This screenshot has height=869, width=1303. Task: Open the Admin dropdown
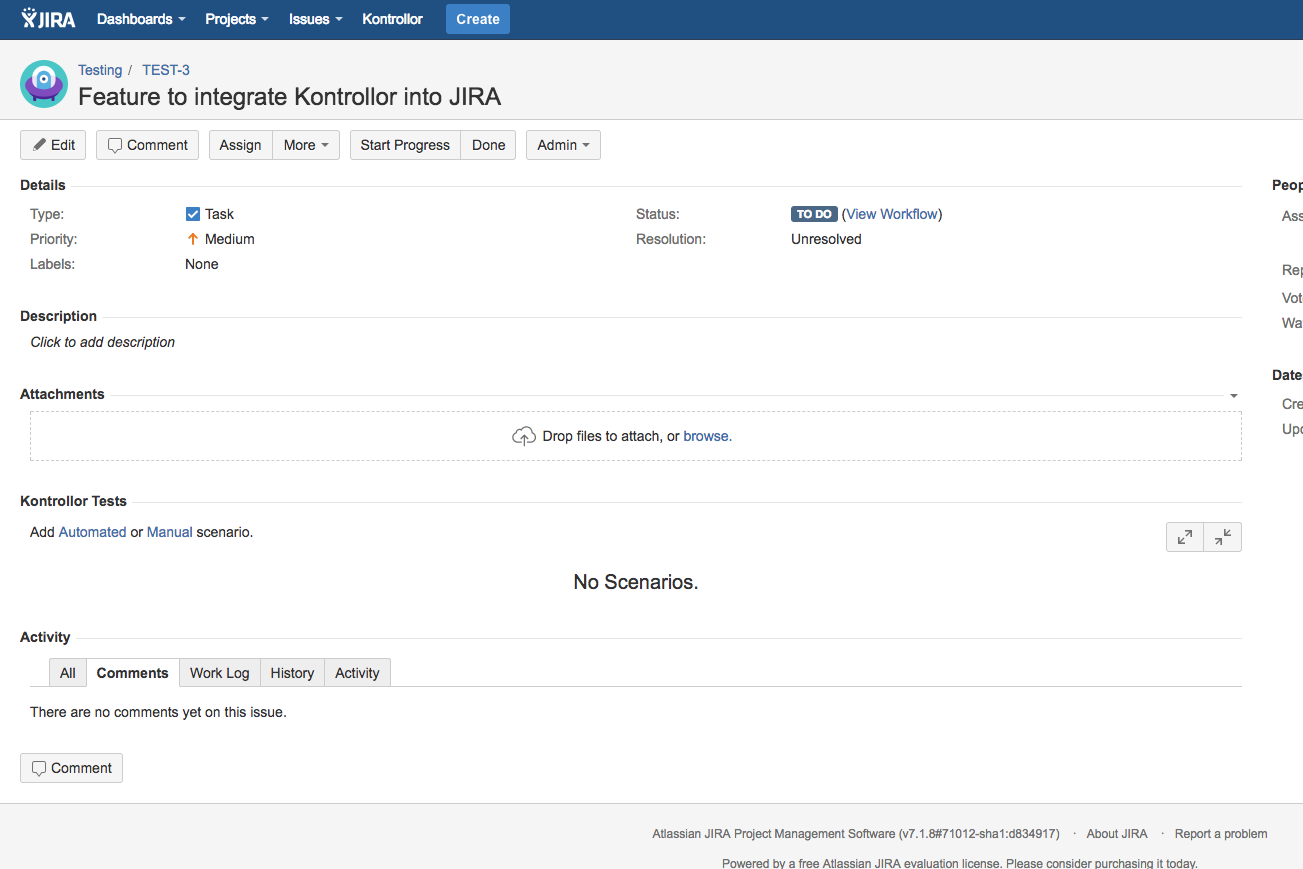coord(563,145)
